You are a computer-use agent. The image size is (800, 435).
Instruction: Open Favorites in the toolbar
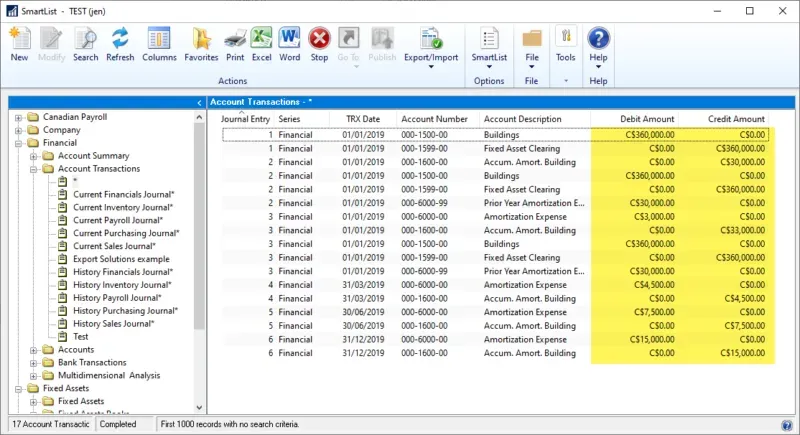201,44
